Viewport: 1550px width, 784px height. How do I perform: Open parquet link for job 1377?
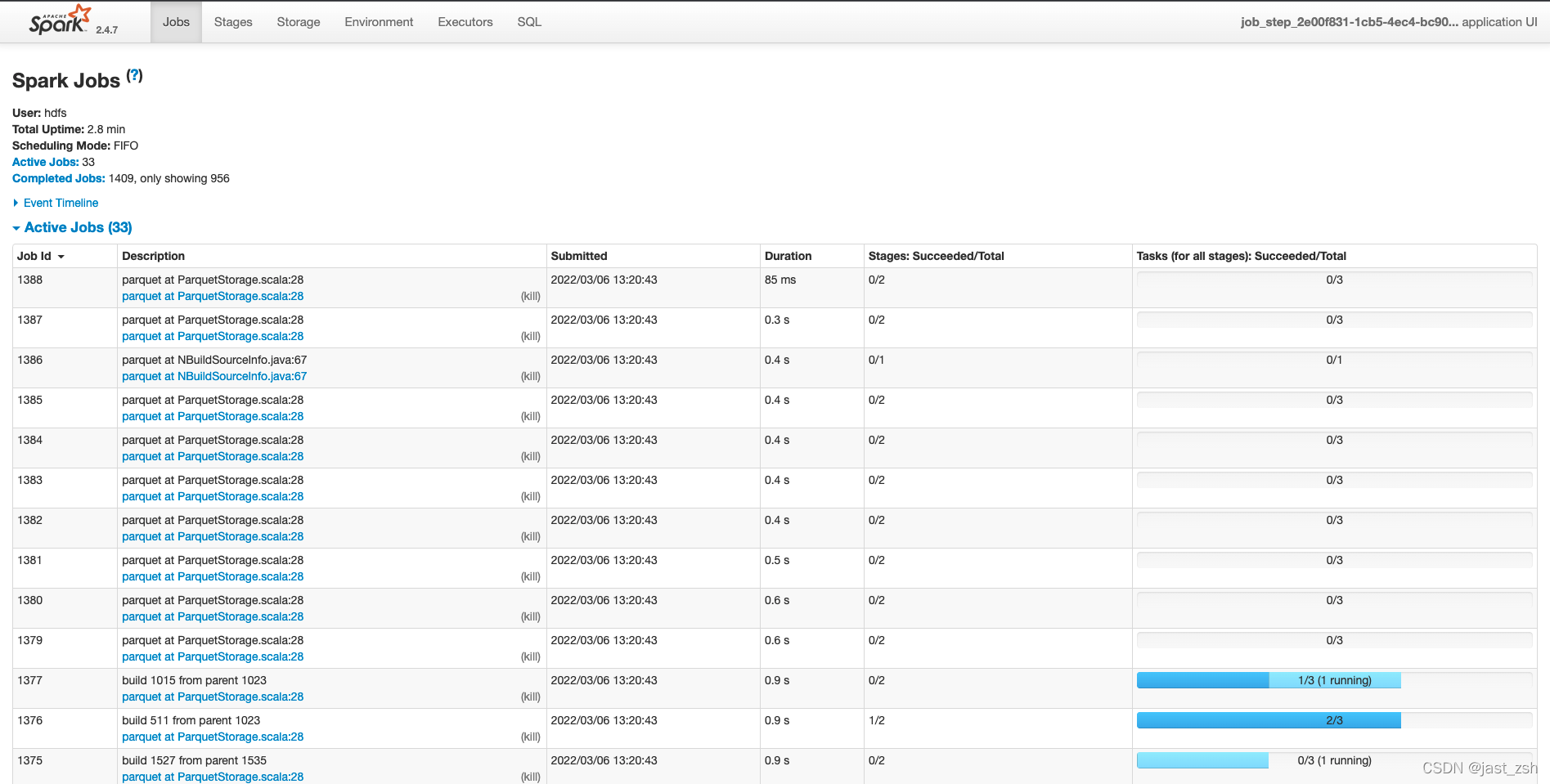pos(213,697)
